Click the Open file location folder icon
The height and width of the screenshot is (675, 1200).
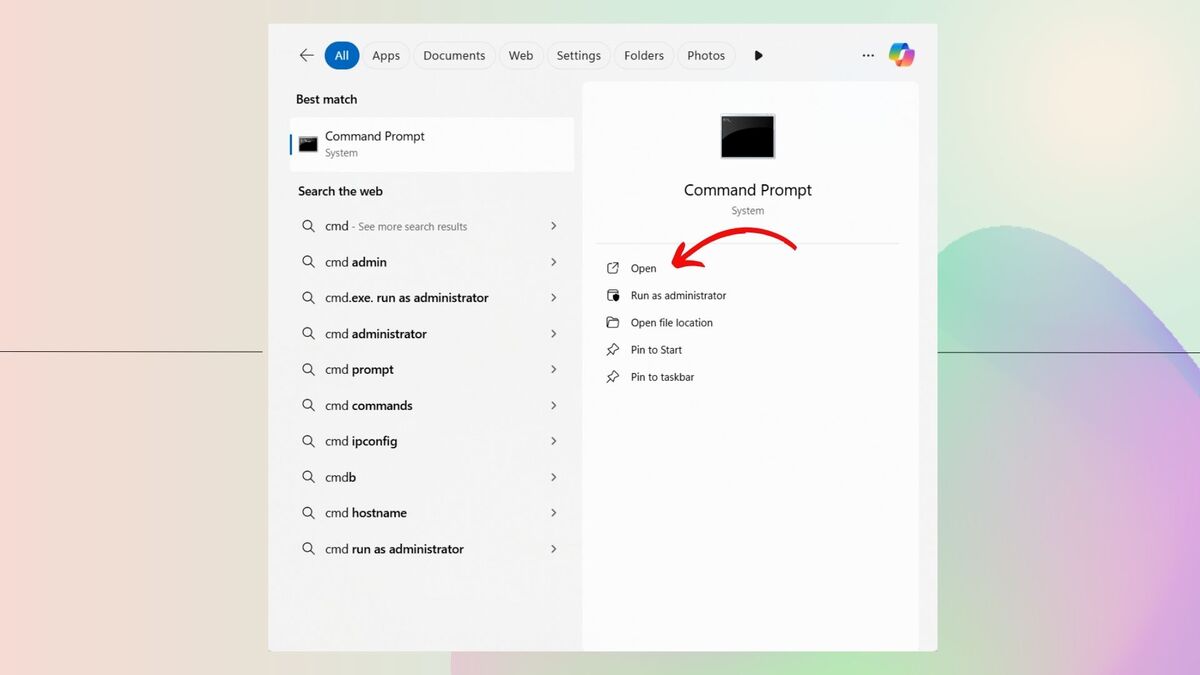click(x=613, y=322)
